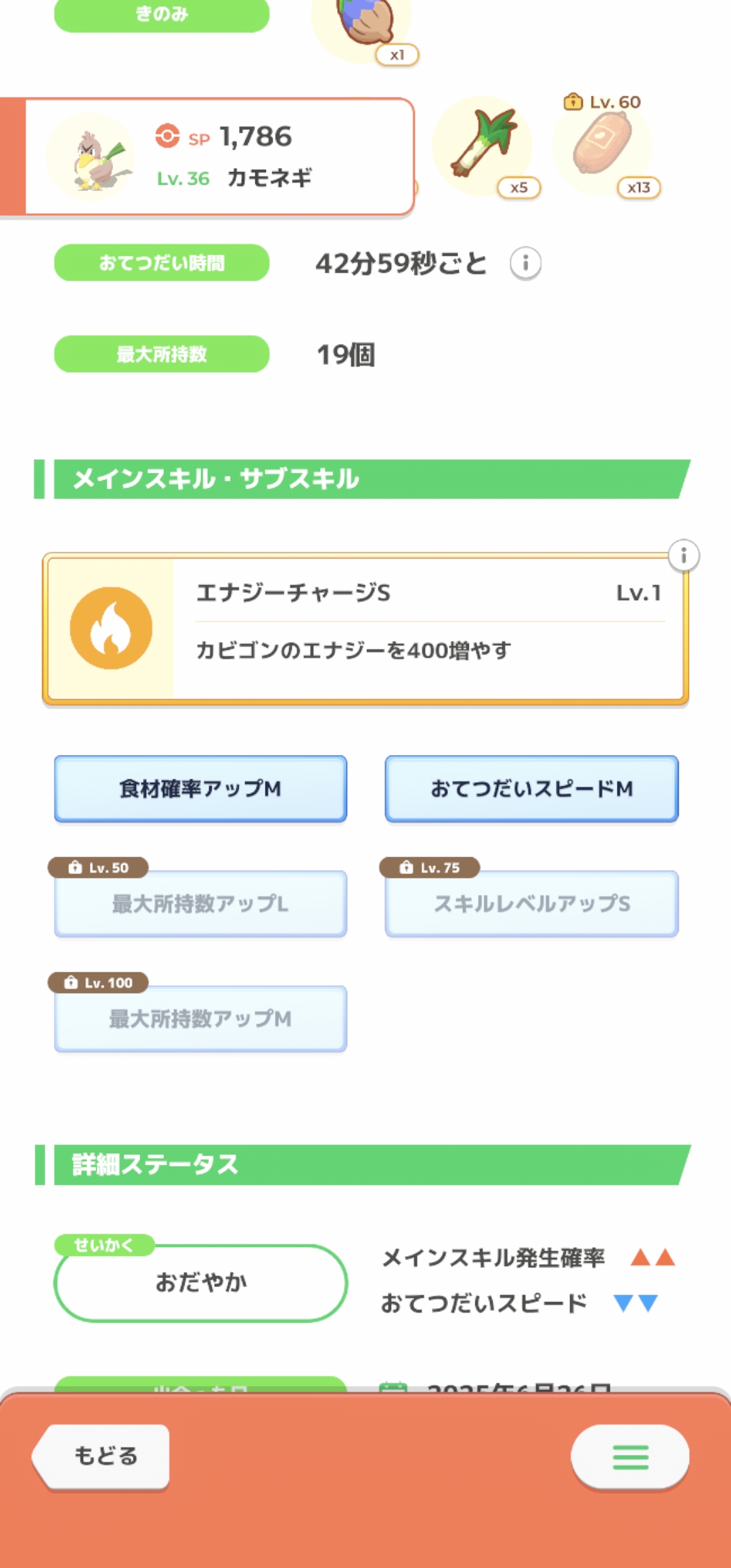The image size is (731, 1568).
Task: Tap the Farfetch'd portrait icon
Action: coord(91,158)
